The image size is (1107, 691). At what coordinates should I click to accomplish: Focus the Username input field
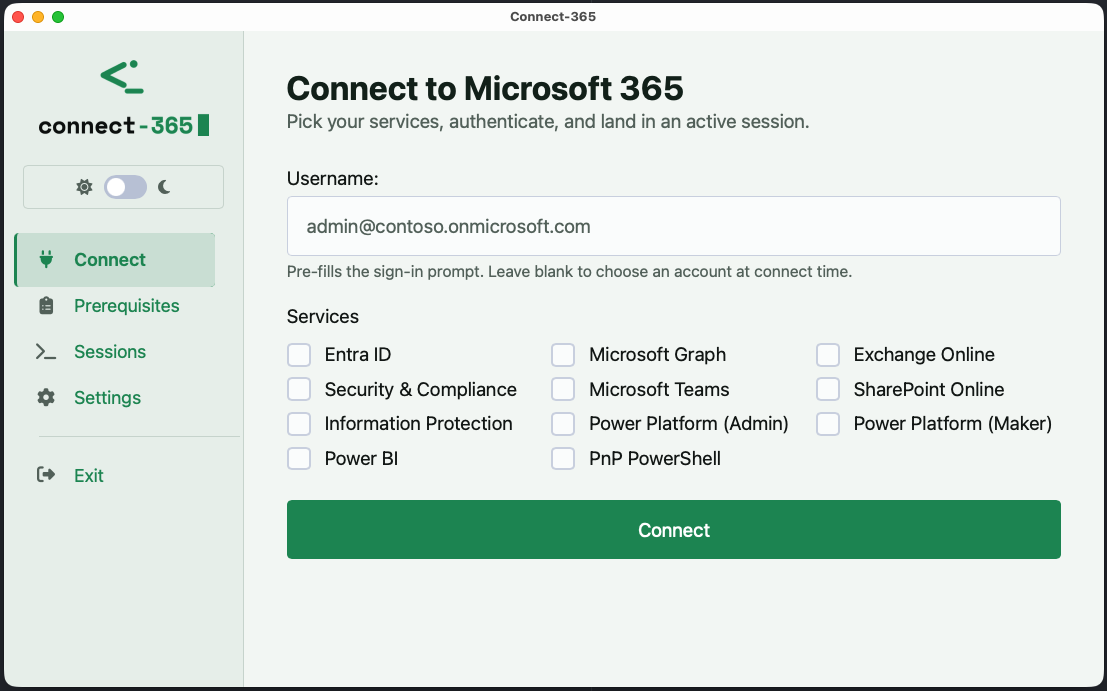(x=674, y=226)
